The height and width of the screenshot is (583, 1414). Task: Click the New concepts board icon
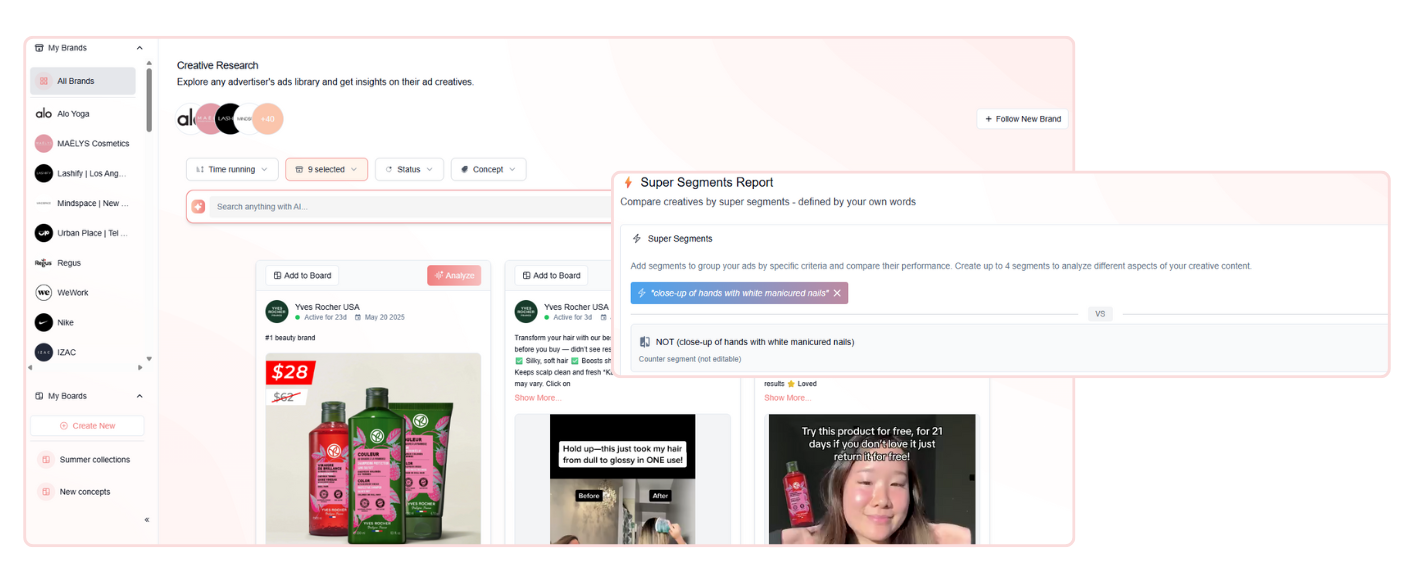point(46,492)
